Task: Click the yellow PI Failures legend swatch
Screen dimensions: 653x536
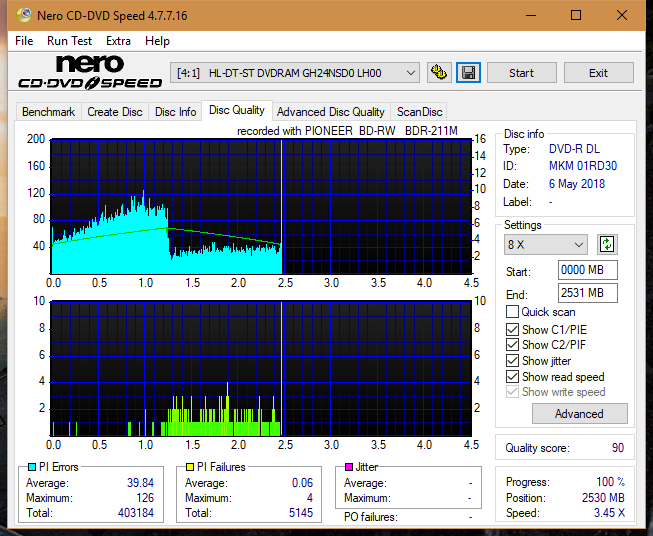Action: (x=190, y=467)
